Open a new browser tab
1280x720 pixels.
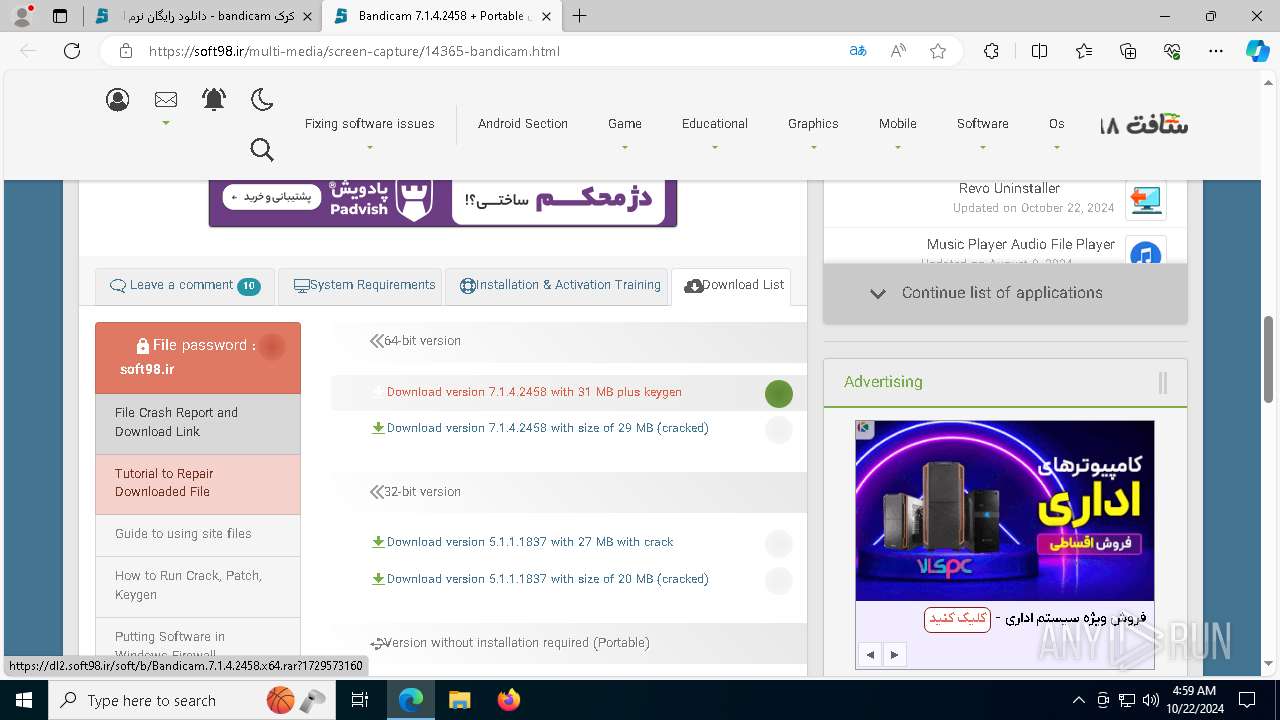click(x=579, y=16)
